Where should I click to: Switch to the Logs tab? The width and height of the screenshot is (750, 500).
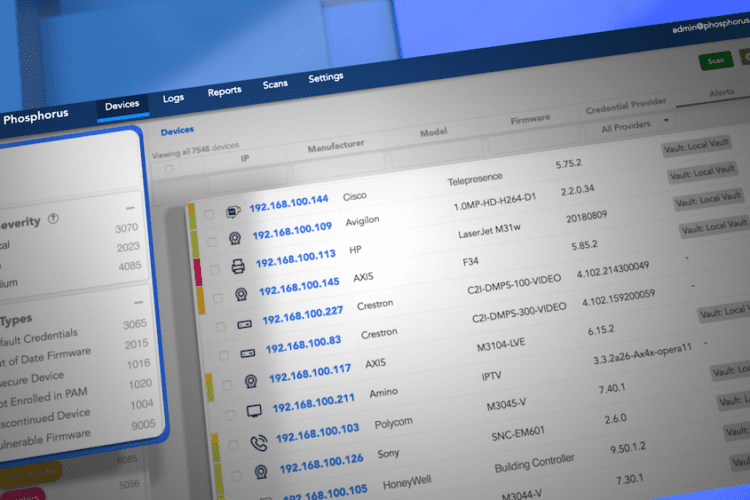[173, 98]
